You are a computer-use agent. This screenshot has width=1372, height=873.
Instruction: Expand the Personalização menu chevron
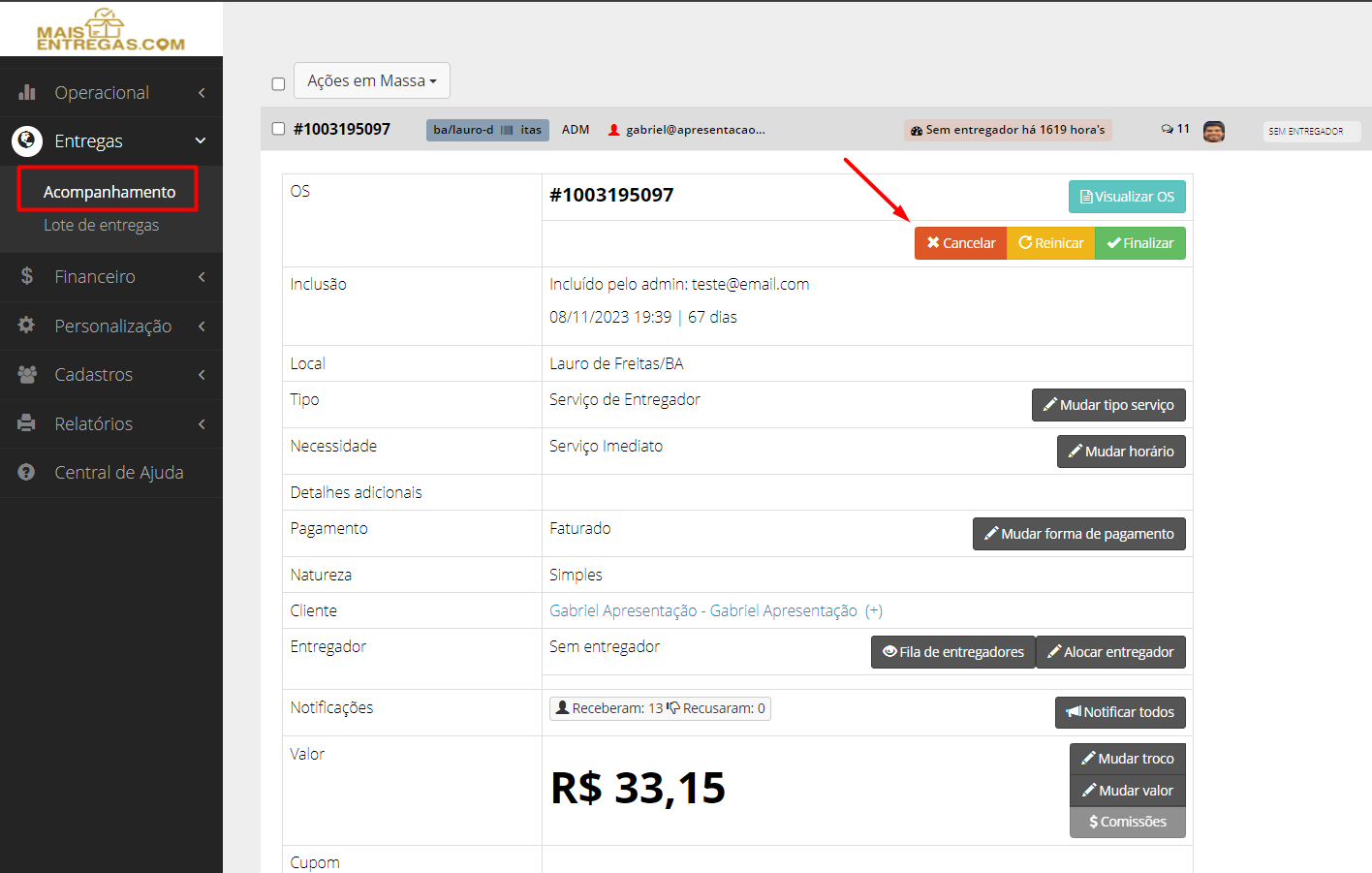(x=202, y=327)
